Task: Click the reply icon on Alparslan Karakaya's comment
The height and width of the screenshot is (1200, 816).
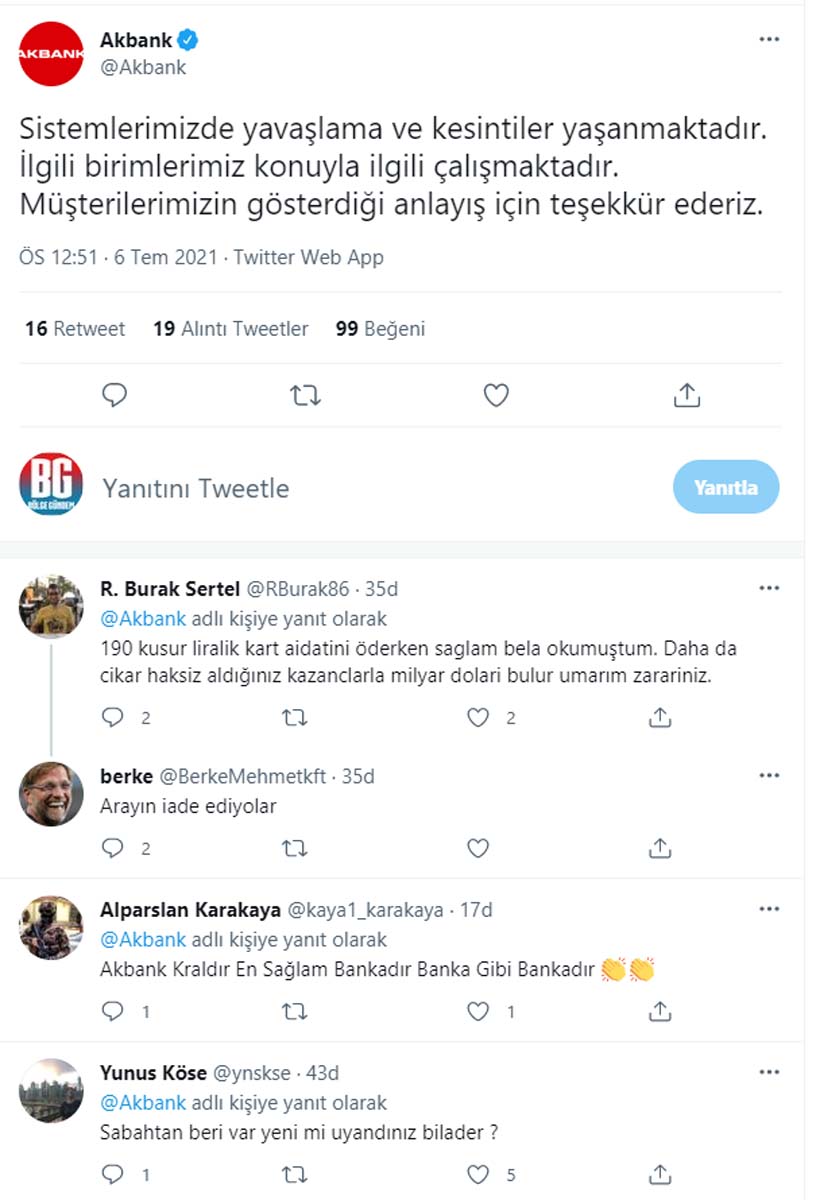Action: [x=110, y=1012]
